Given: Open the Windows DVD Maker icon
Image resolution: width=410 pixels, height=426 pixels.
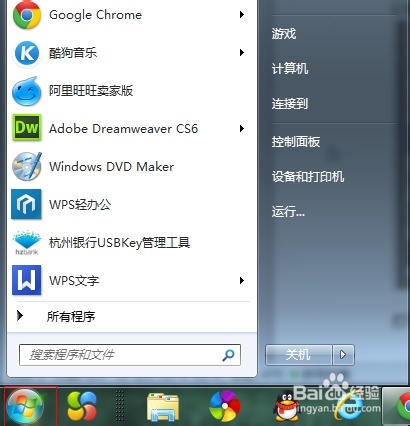Looking at the screenshot, I should click(27, 166).
